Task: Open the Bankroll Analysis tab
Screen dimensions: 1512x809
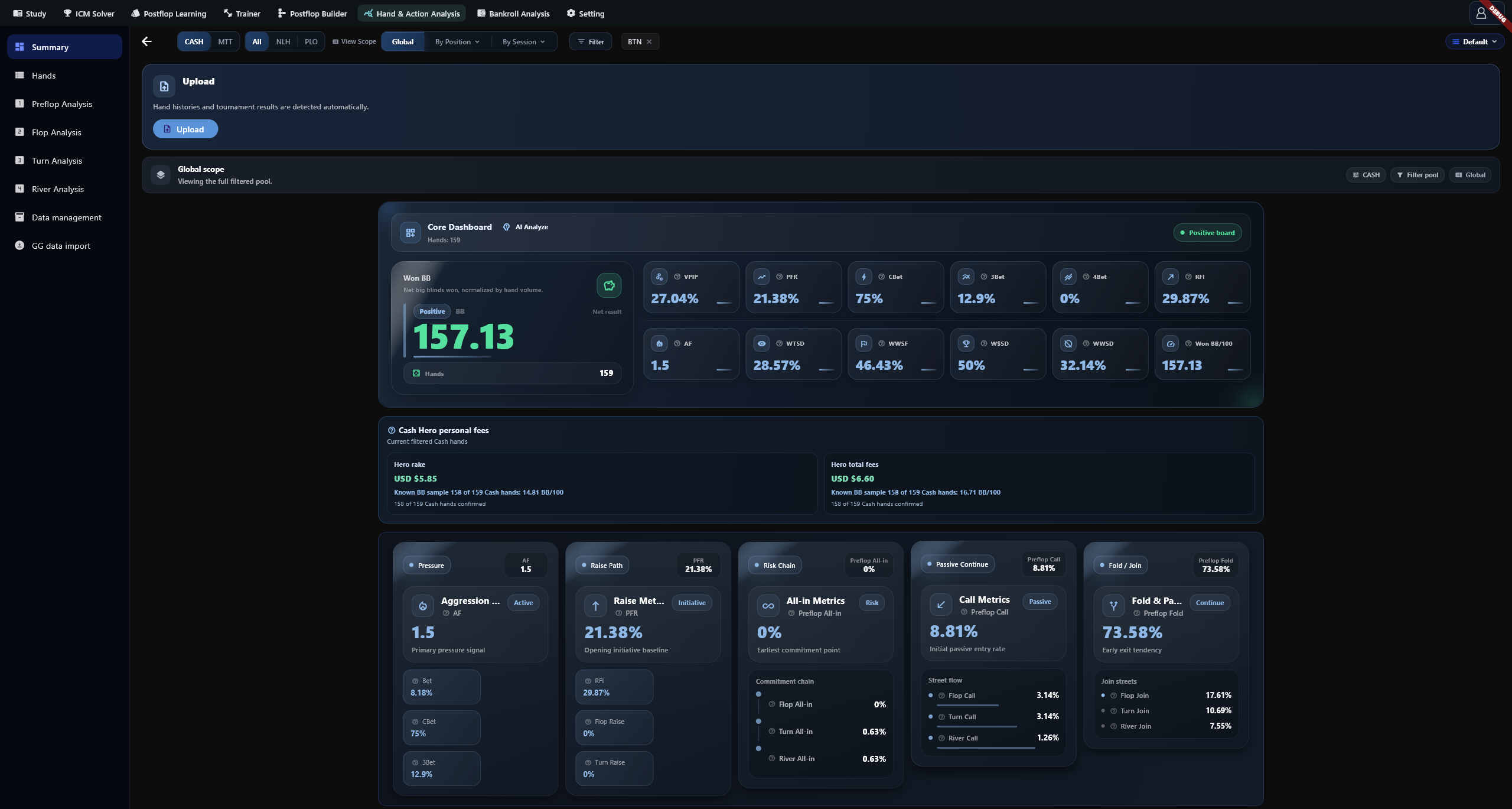Action: [x=513, y=13]
